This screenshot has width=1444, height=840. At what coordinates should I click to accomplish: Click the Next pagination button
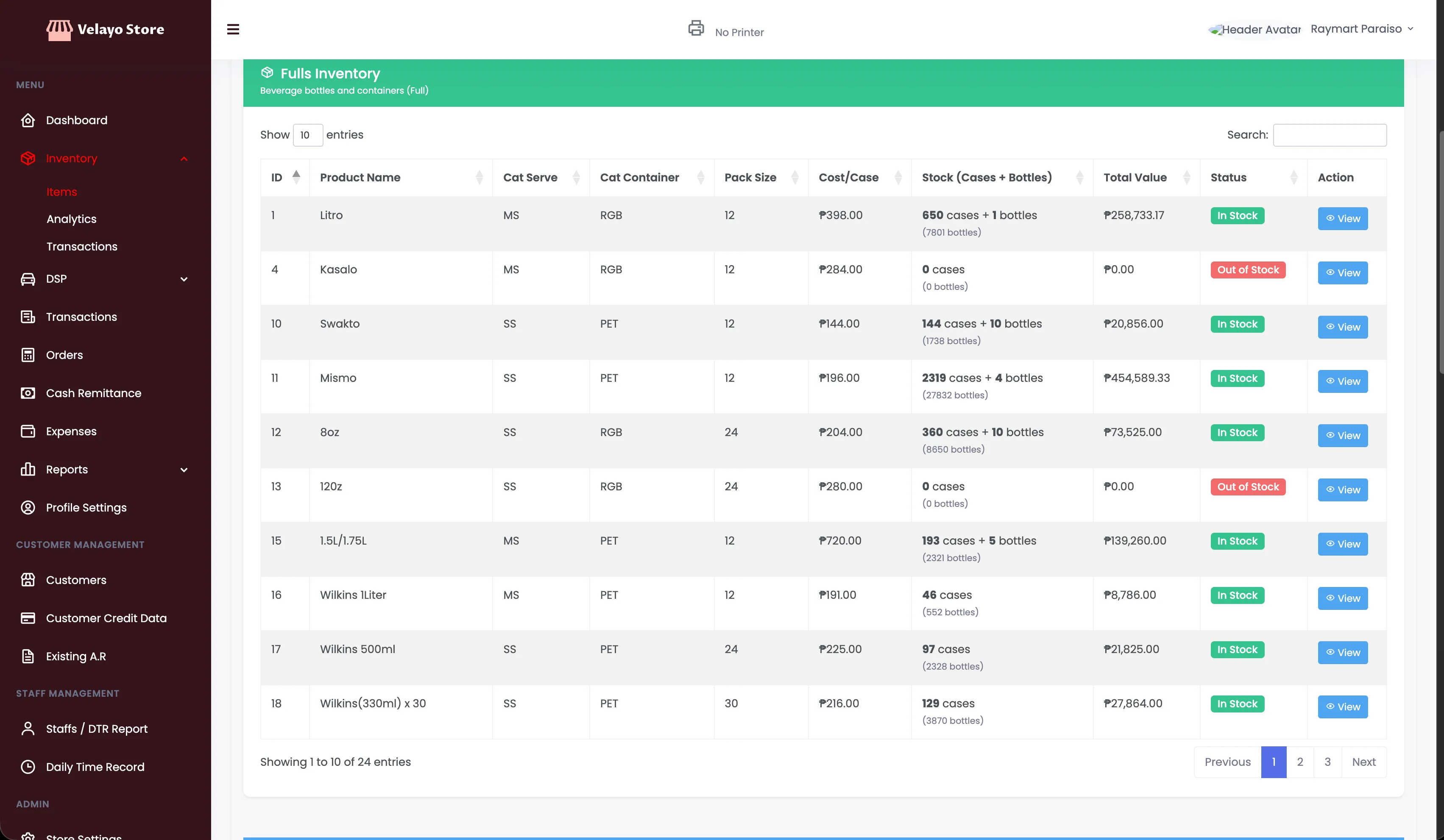click(x=1363, y=762)
